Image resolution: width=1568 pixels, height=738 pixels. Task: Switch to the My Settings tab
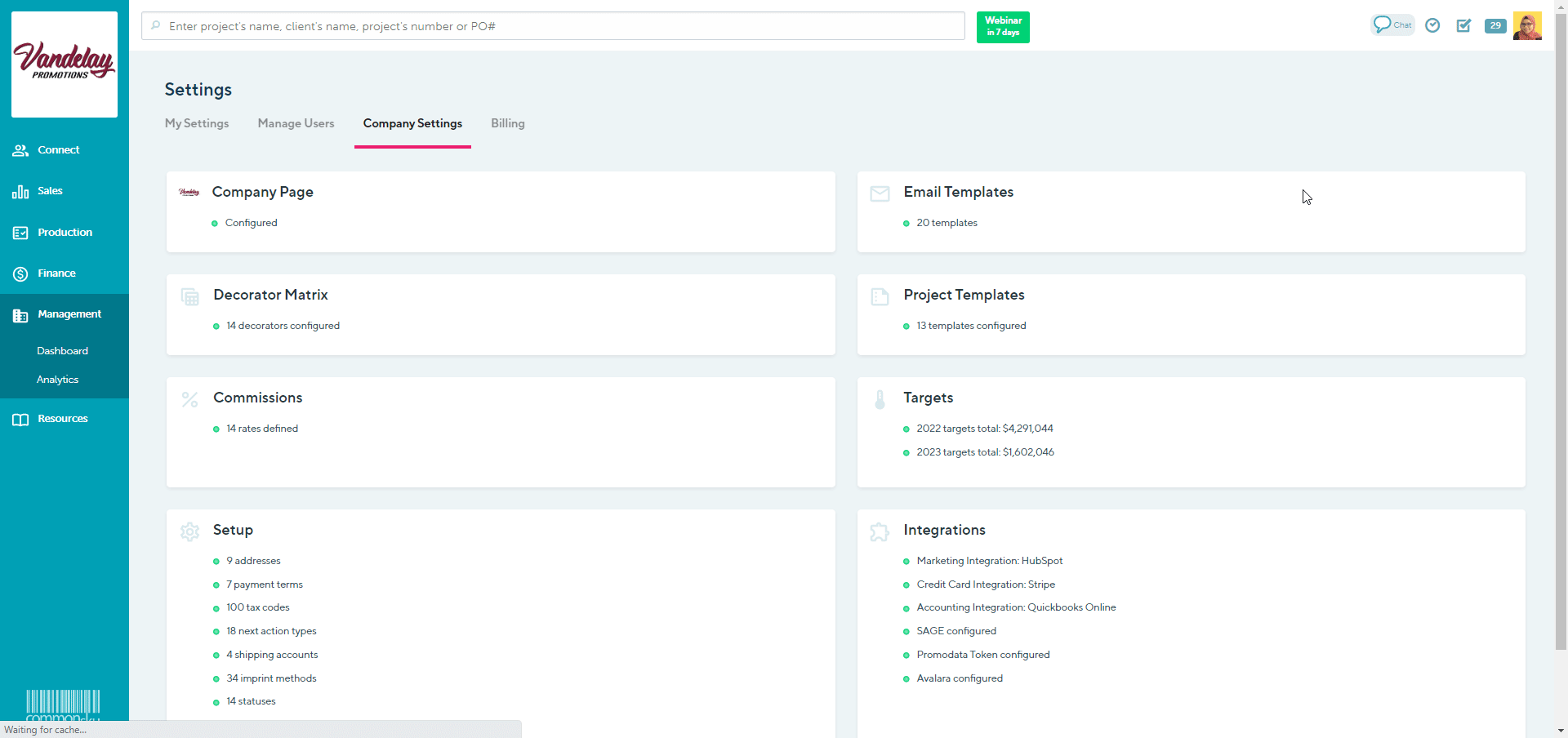[197, 123]
